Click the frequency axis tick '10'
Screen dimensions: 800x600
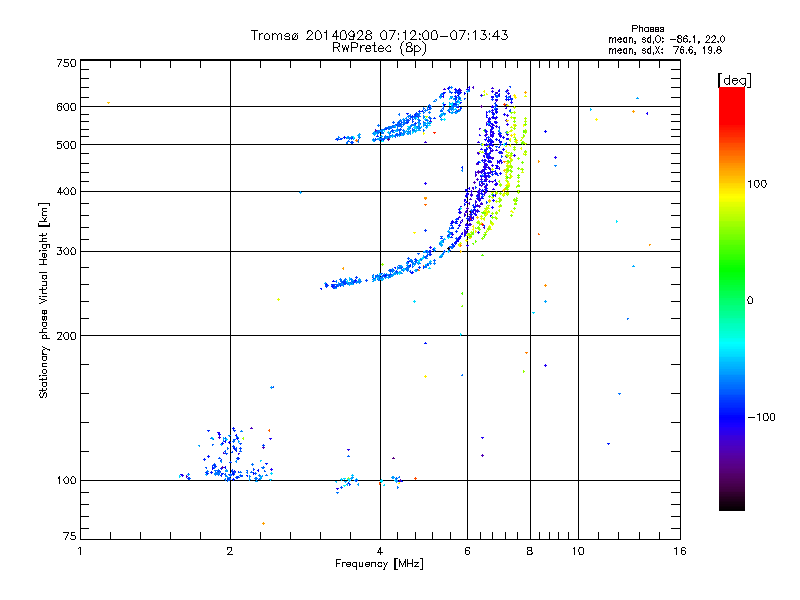[578, 551]
